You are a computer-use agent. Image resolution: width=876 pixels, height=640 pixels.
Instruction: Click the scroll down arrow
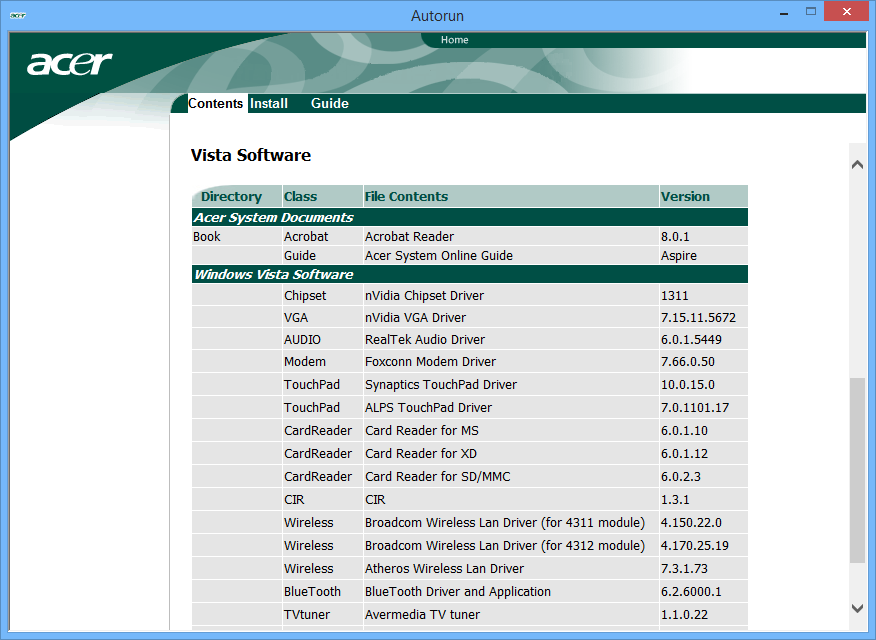pos(857,607)
